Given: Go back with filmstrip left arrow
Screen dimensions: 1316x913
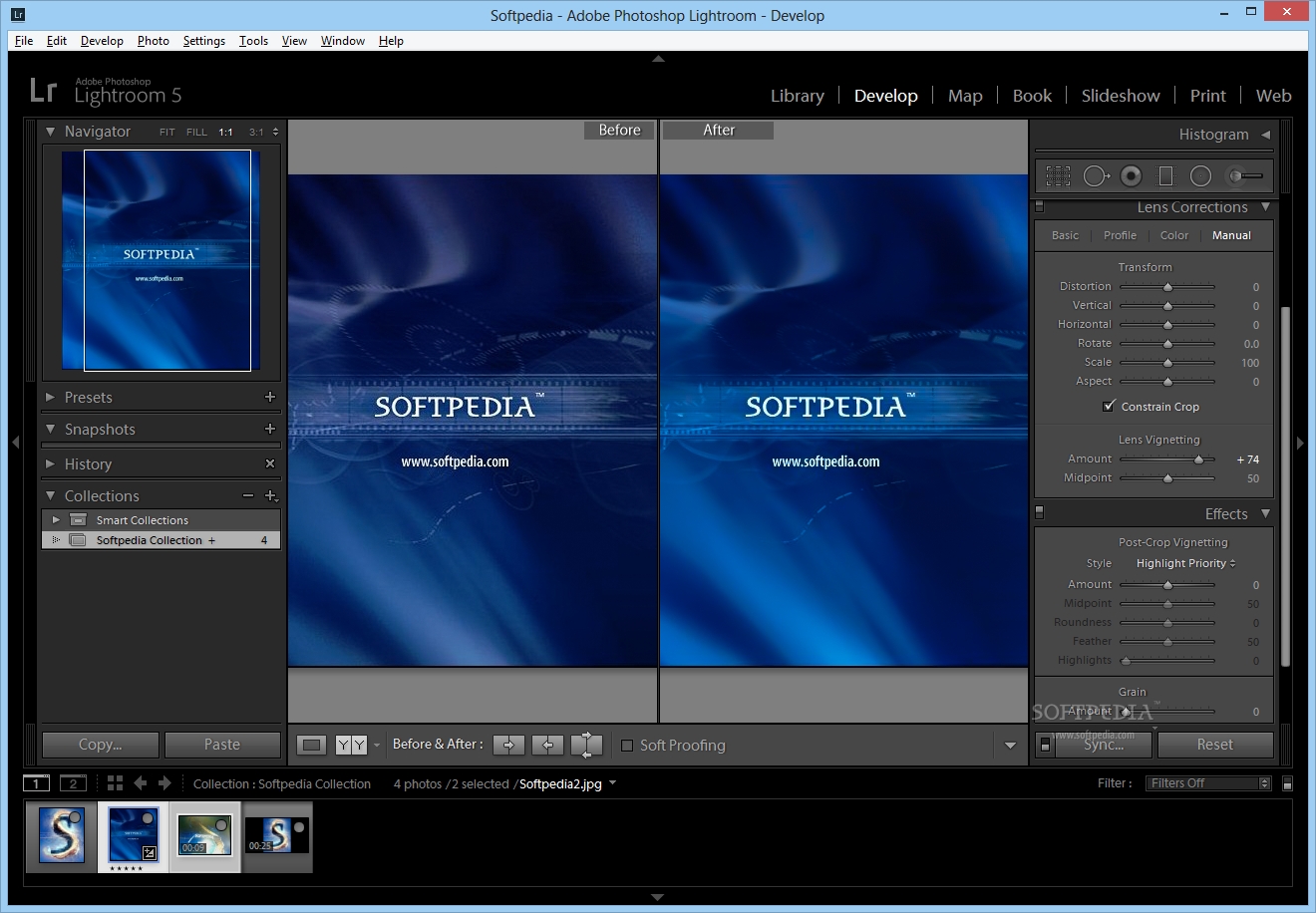Looking at the screenshot, I should tap(141, 783).
